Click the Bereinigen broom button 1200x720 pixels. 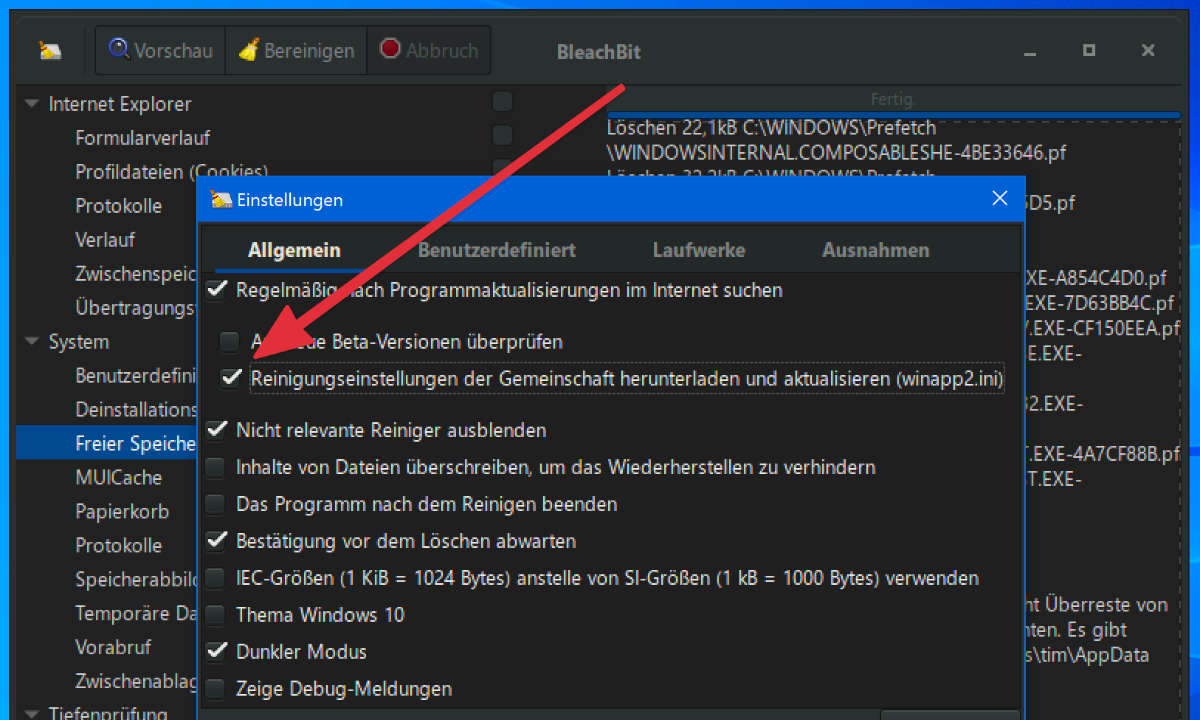(297, 50)
